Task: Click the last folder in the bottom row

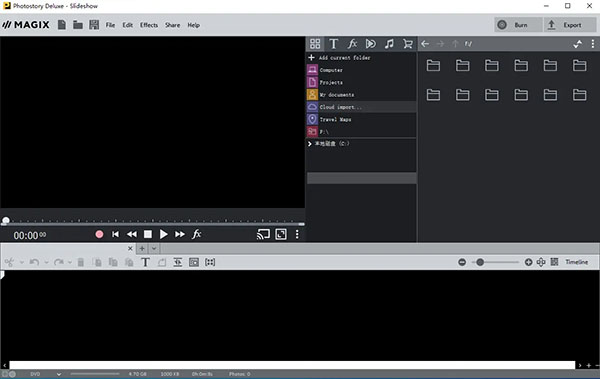Action: (x=579, y=95)
